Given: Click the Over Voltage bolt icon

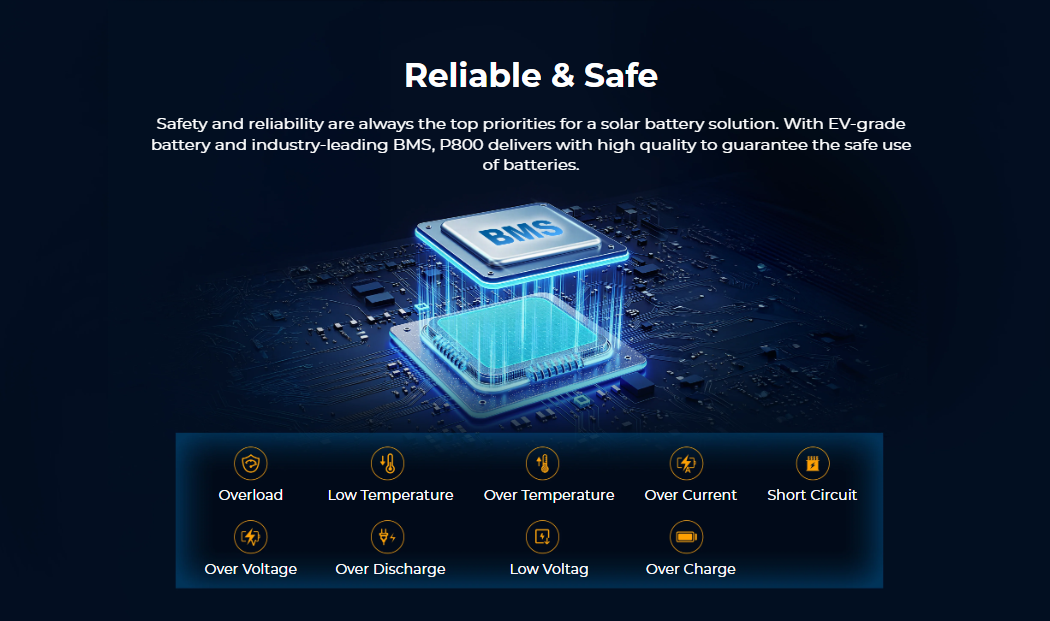Looking at the screenshot, I should point(250,537).
